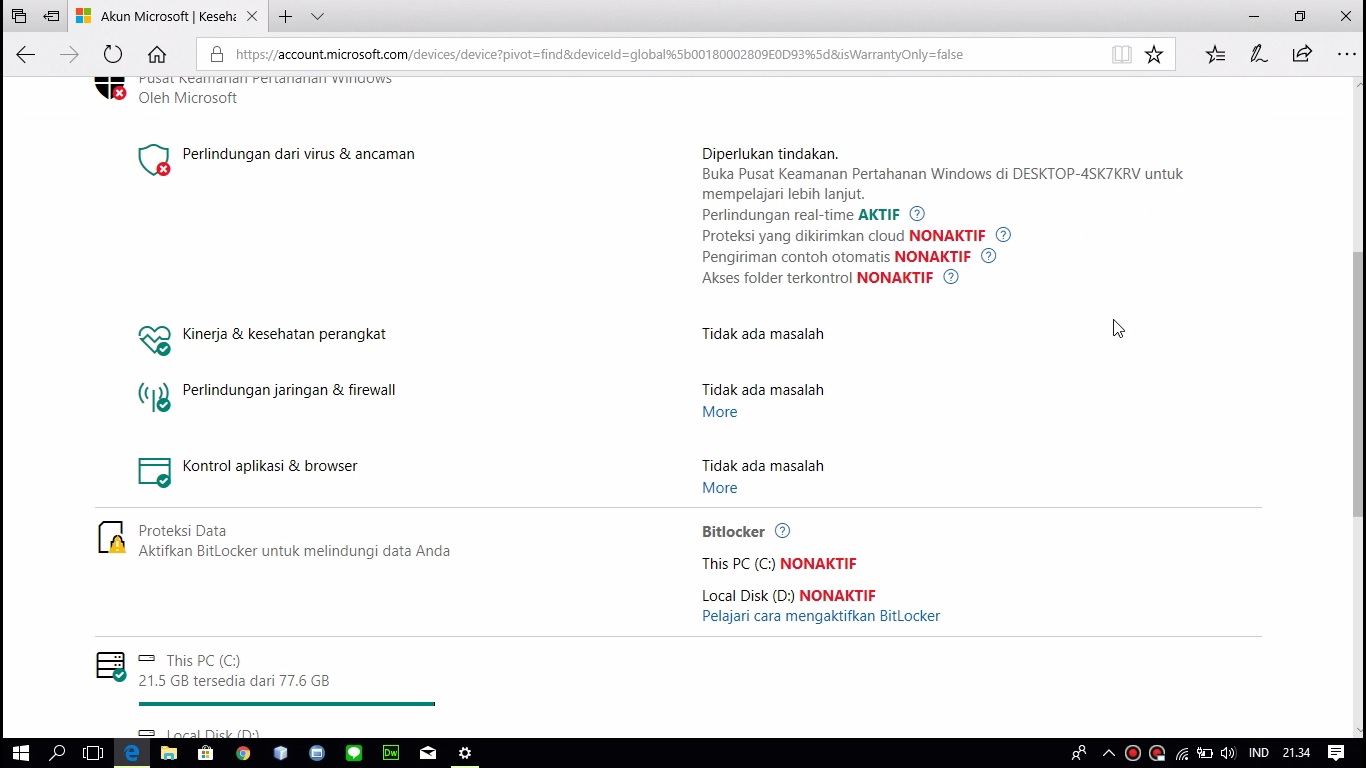Open Windows Settings gear on the taskbar
Viewport: 1366px width, 768px height.
pos(465,753)
